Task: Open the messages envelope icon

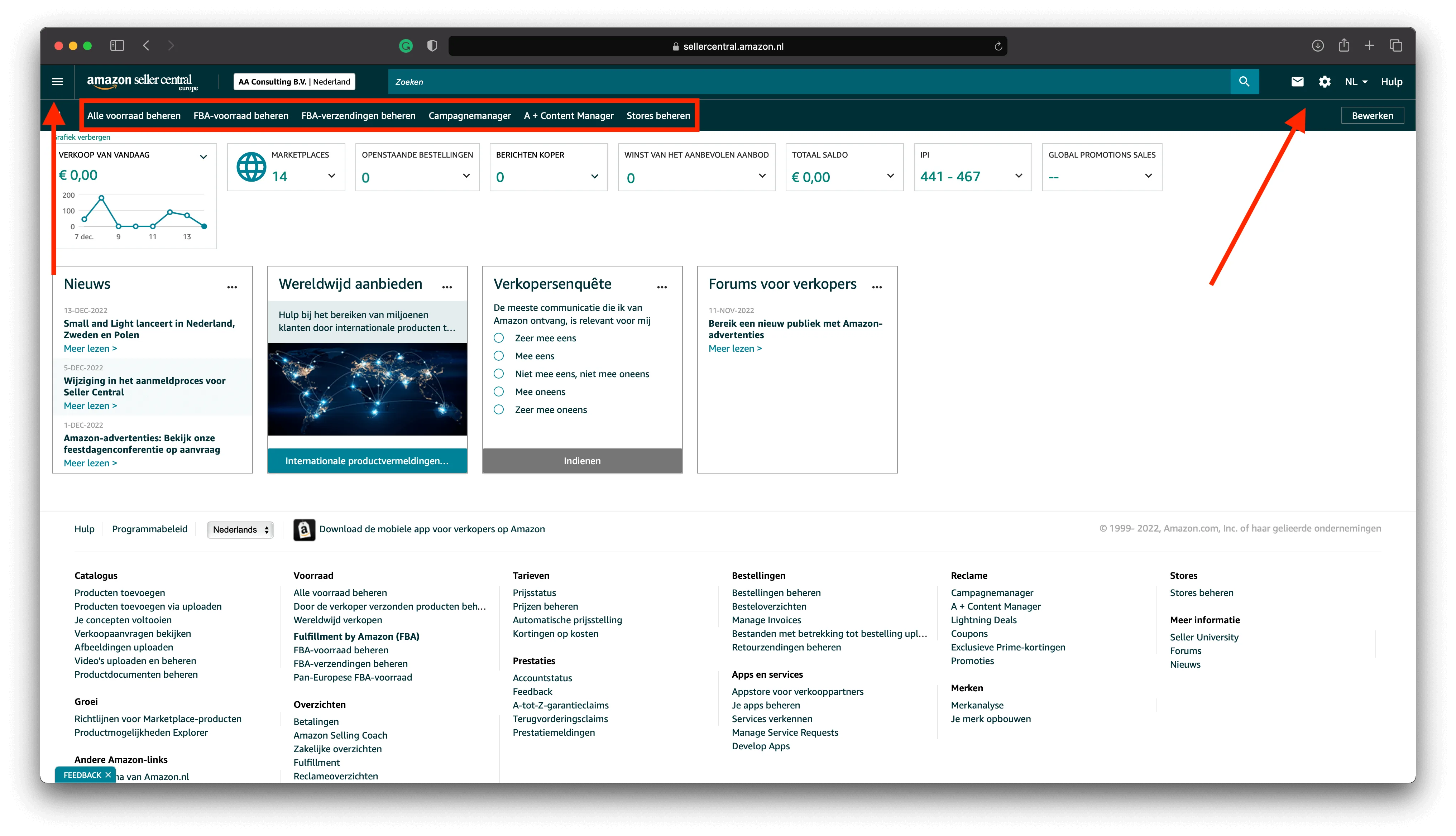Action: point(1297,82)
